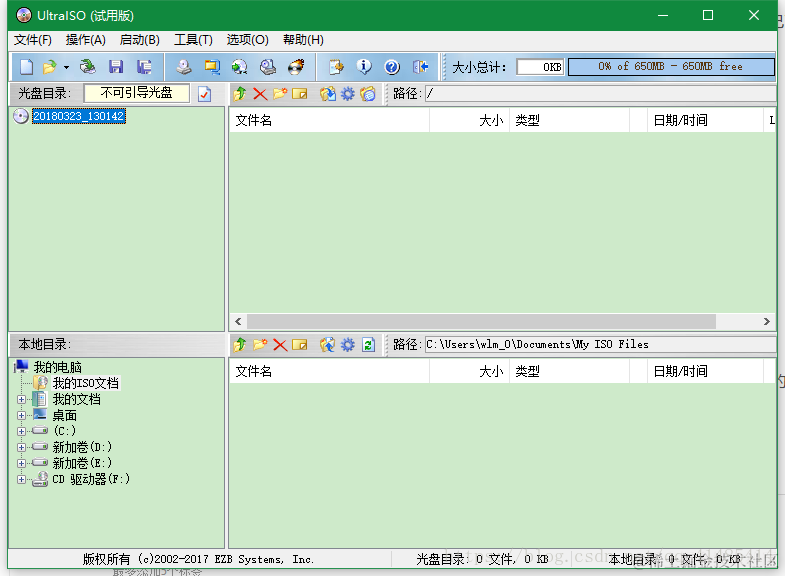Click the help question mark icon
Viewport: 785px width, 576px height.
392,67
